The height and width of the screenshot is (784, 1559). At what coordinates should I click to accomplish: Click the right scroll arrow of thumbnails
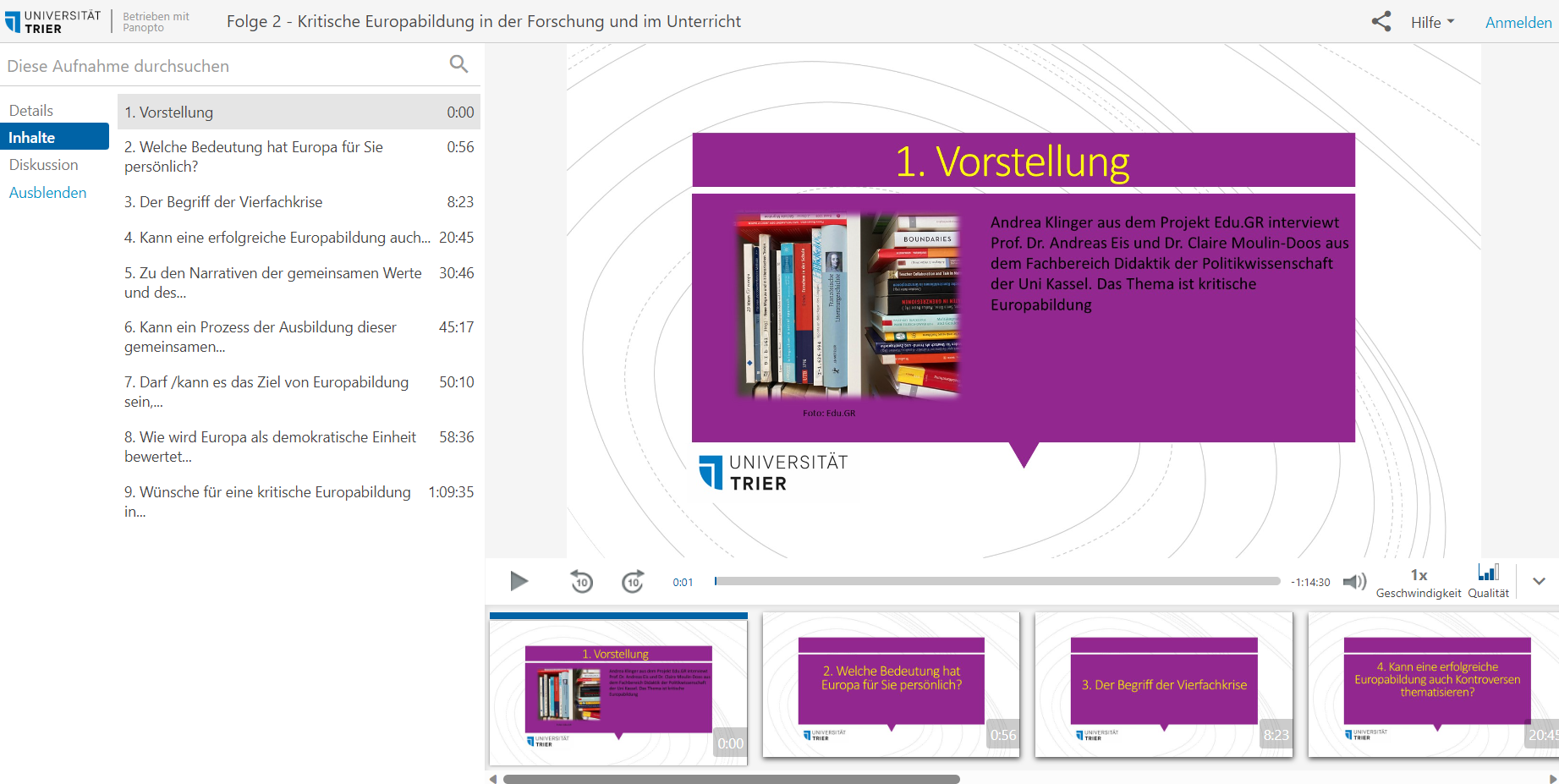point(1553,779)
